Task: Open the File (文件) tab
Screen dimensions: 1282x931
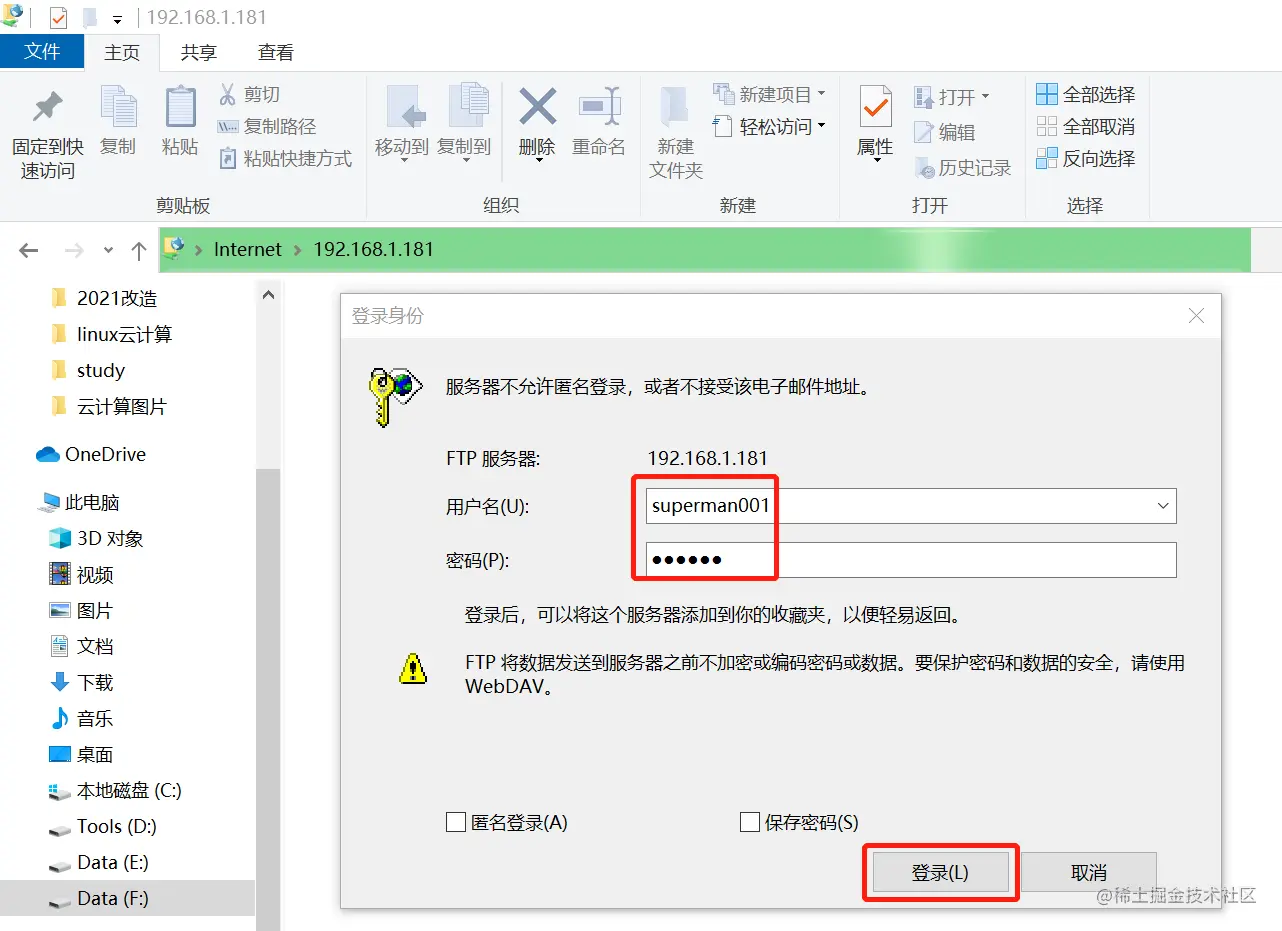Action: tap(42, 51)
